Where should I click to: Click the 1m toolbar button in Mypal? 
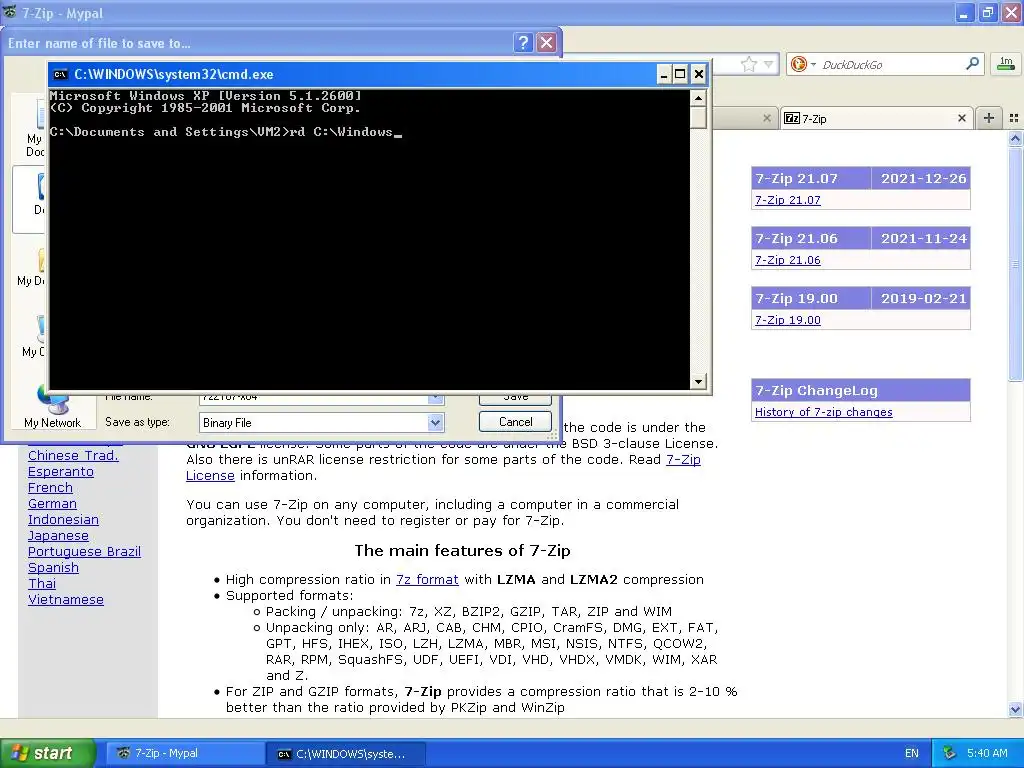(x=1006, y=63)
